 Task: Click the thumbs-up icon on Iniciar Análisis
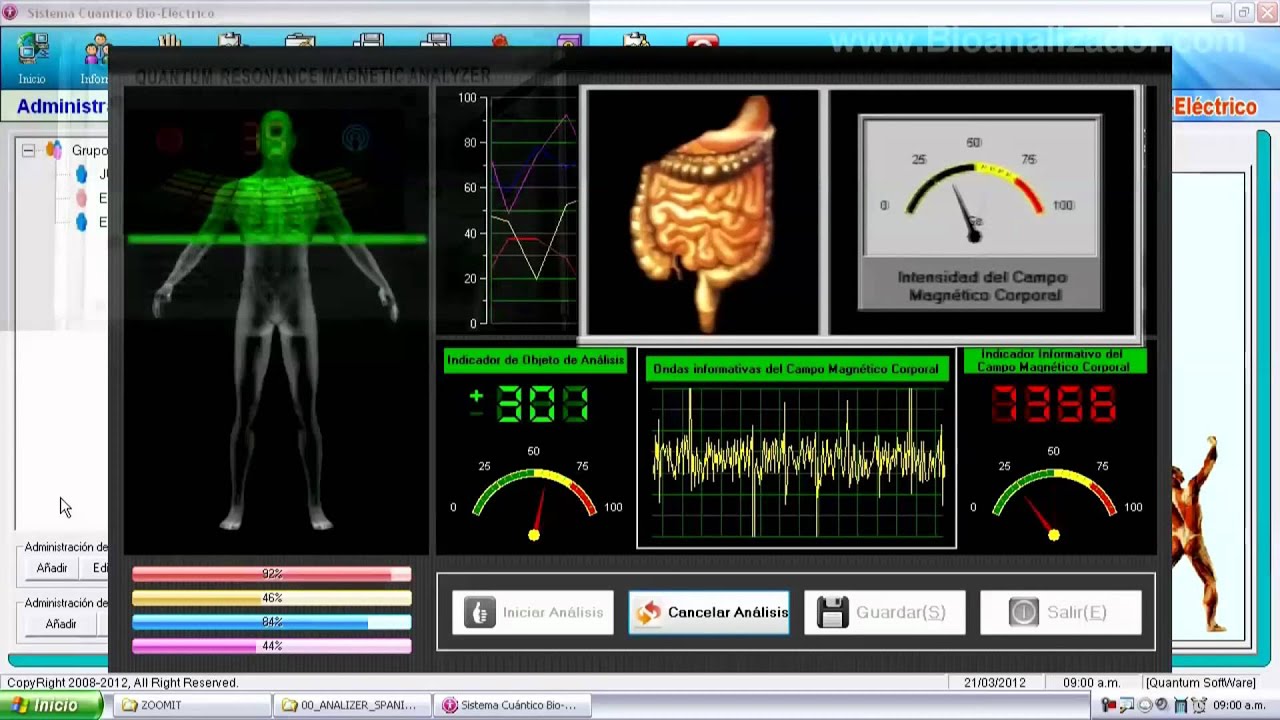[479, 612]
